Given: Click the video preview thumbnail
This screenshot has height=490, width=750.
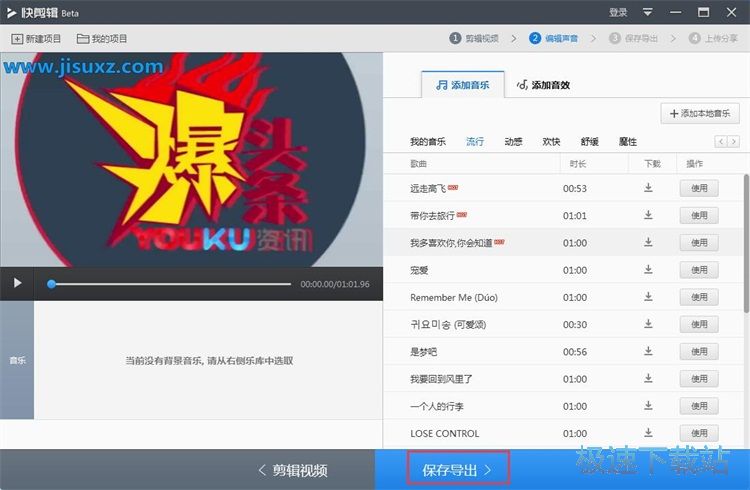Looking at the screenshot, I should point(191,160).
